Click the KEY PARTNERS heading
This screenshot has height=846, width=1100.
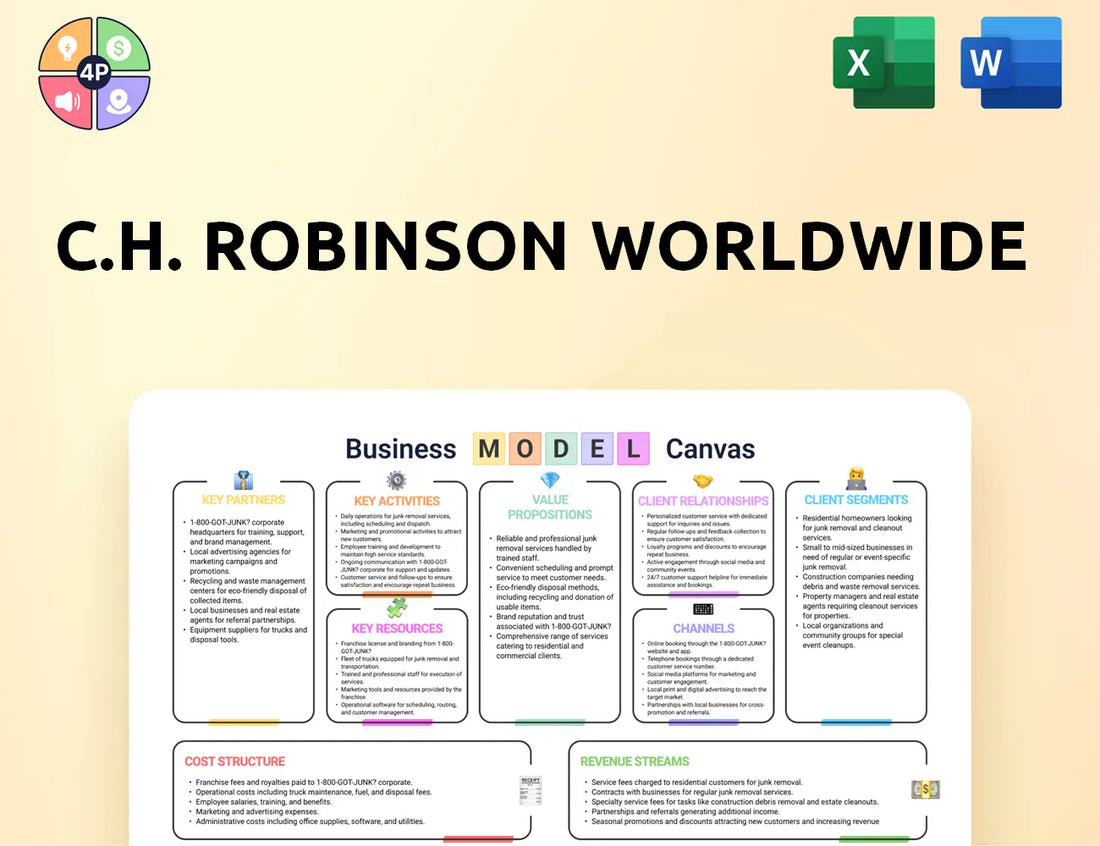(243, 499)
